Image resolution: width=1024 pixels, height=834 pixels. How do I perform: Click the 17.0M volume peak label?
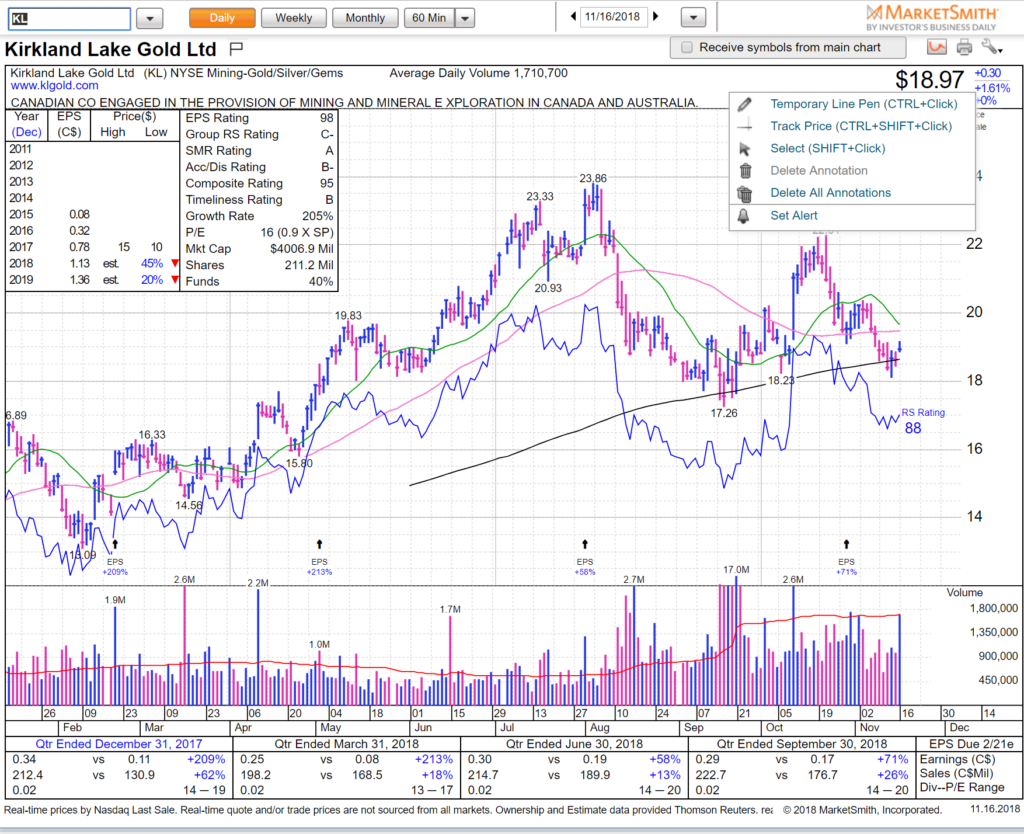click(x=736, y=570)
